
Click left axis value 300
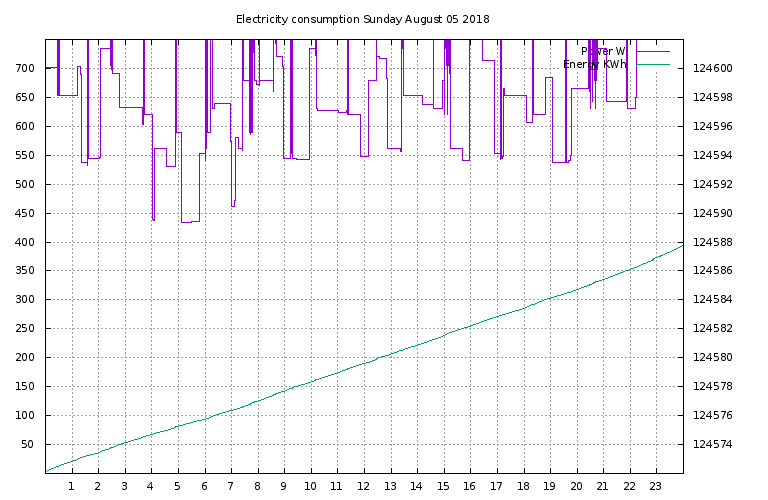coord(25,299)
